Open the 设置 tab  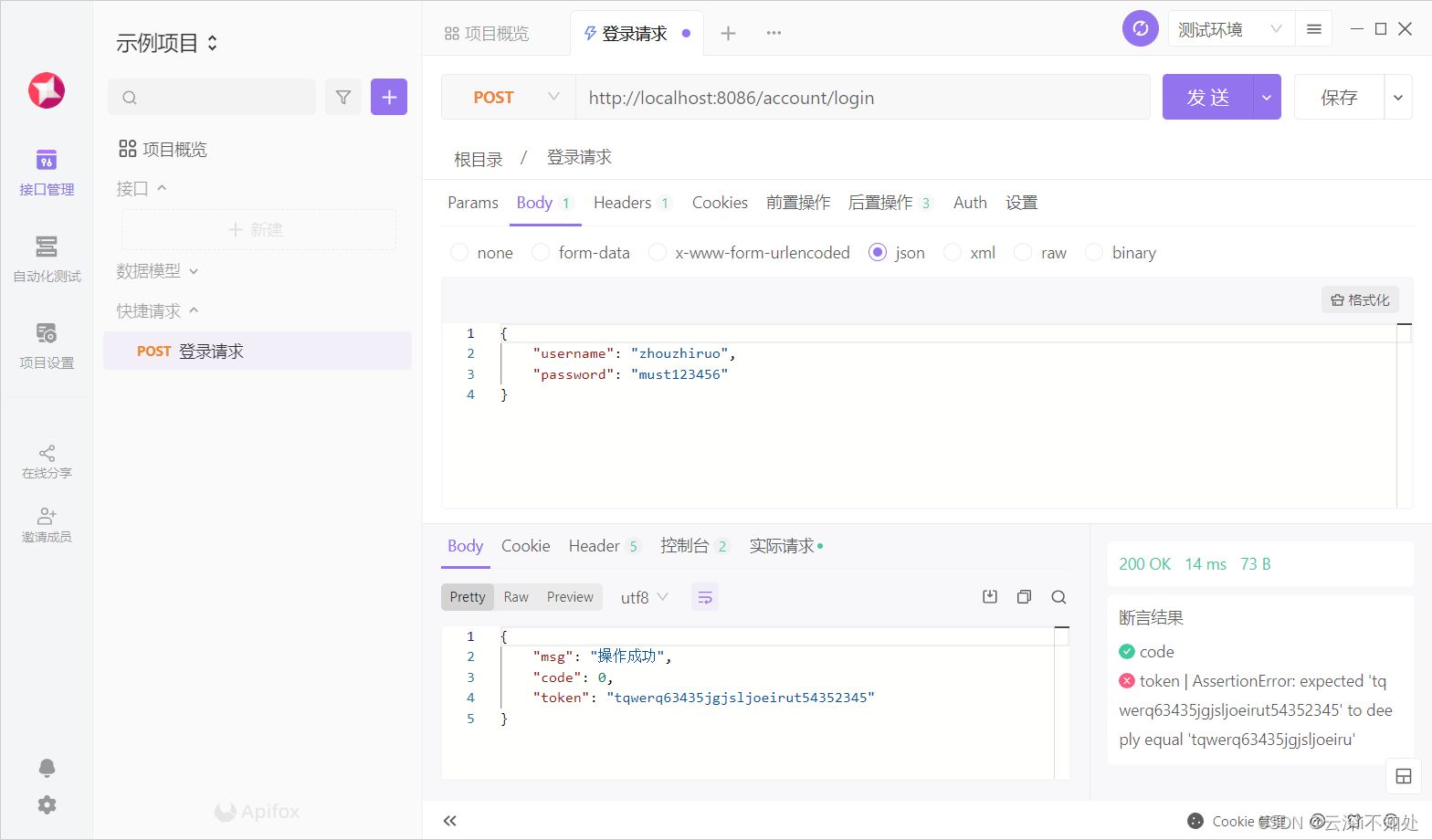(x=1022, y=203)
